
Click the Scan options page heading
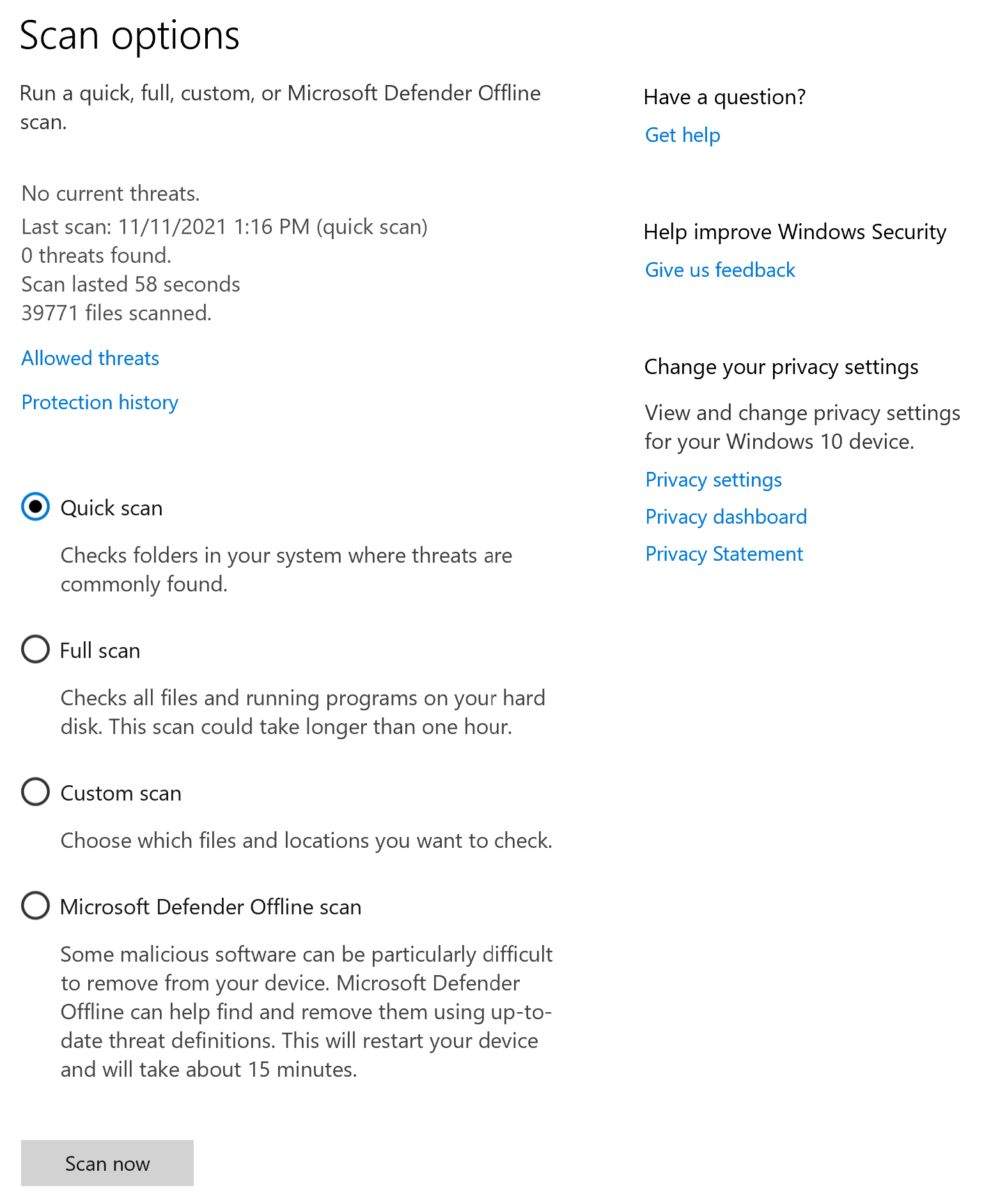(x=130, y=35)
